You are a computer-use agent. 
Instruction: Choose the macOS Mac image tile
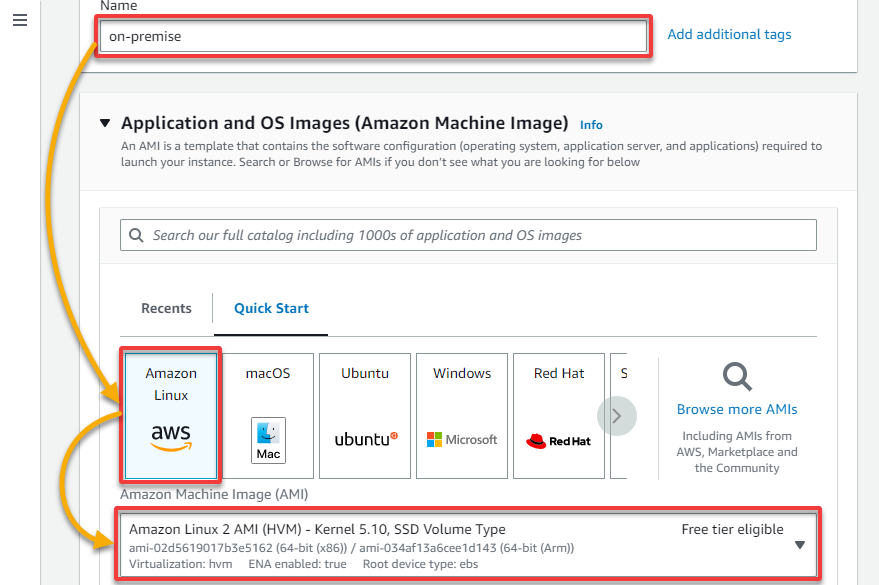point(268,416)
